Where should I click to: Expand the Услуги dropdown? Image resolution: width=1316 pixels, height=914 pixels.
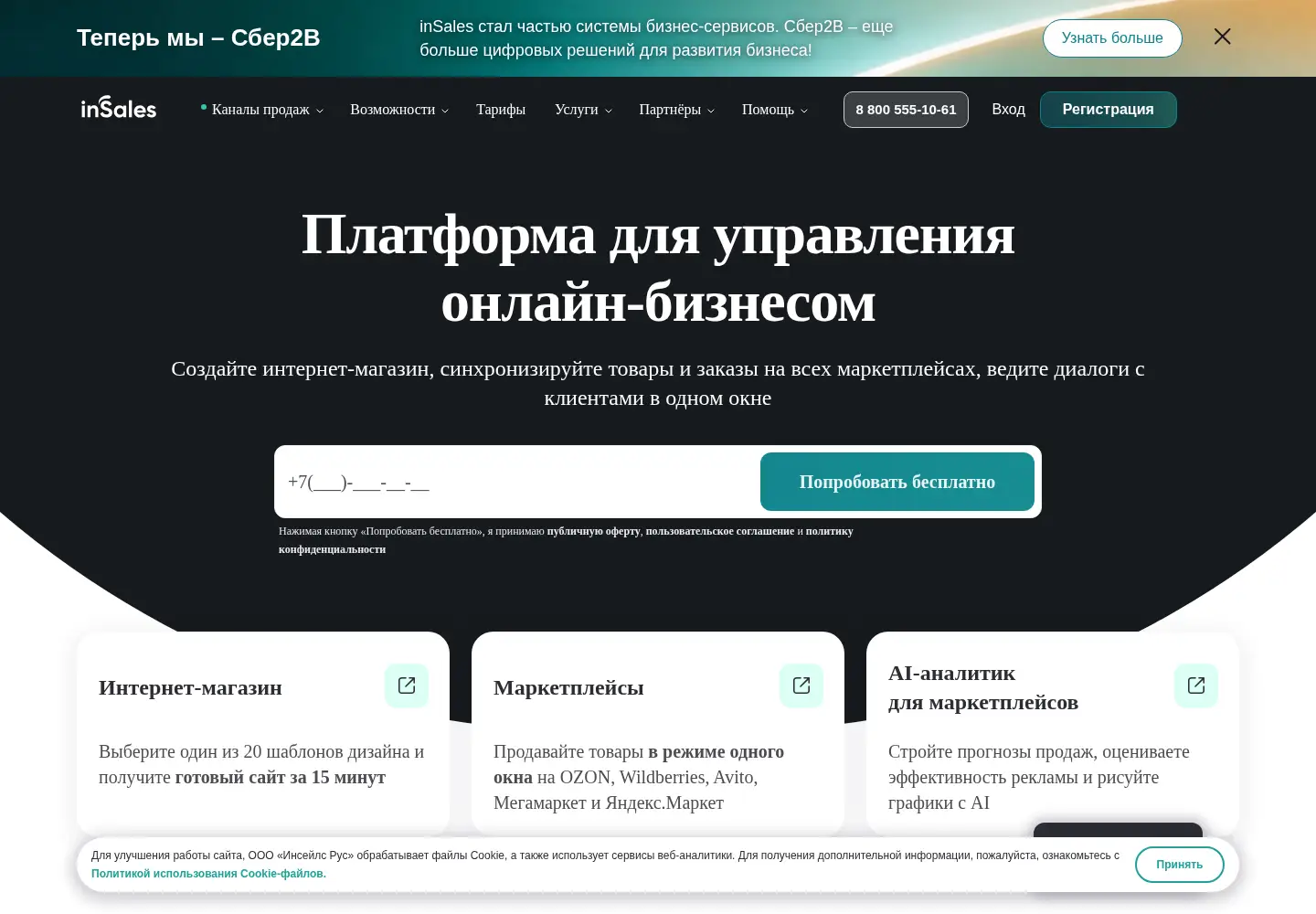click(x=583, y=110)
